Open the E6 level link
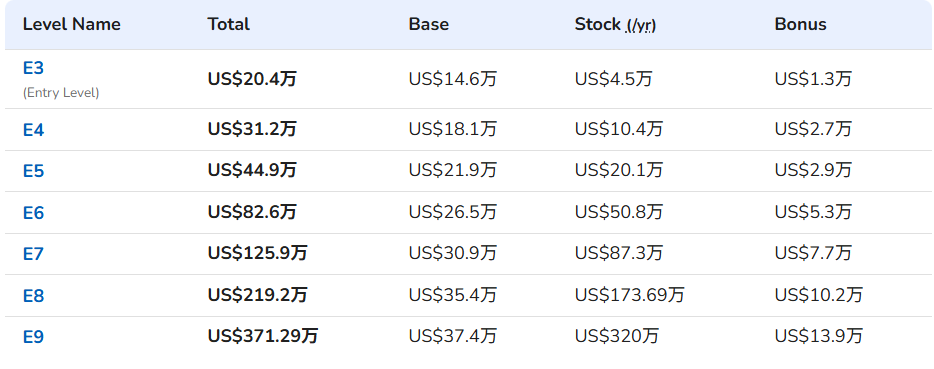The image size is (934, 369). 33,213
